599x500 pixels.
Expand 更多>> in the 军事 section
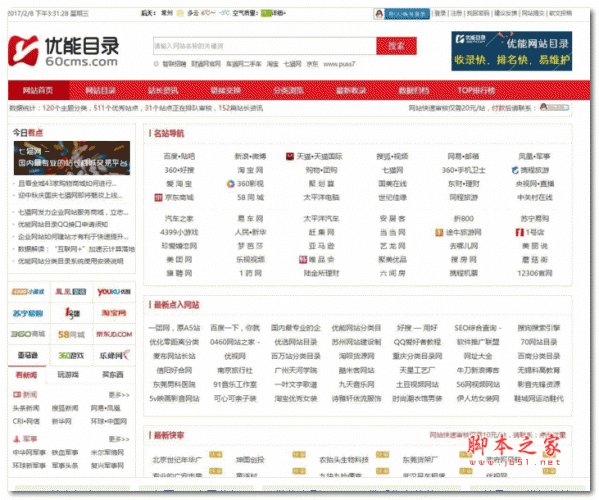pyautogui.click(x=119, y=439)
